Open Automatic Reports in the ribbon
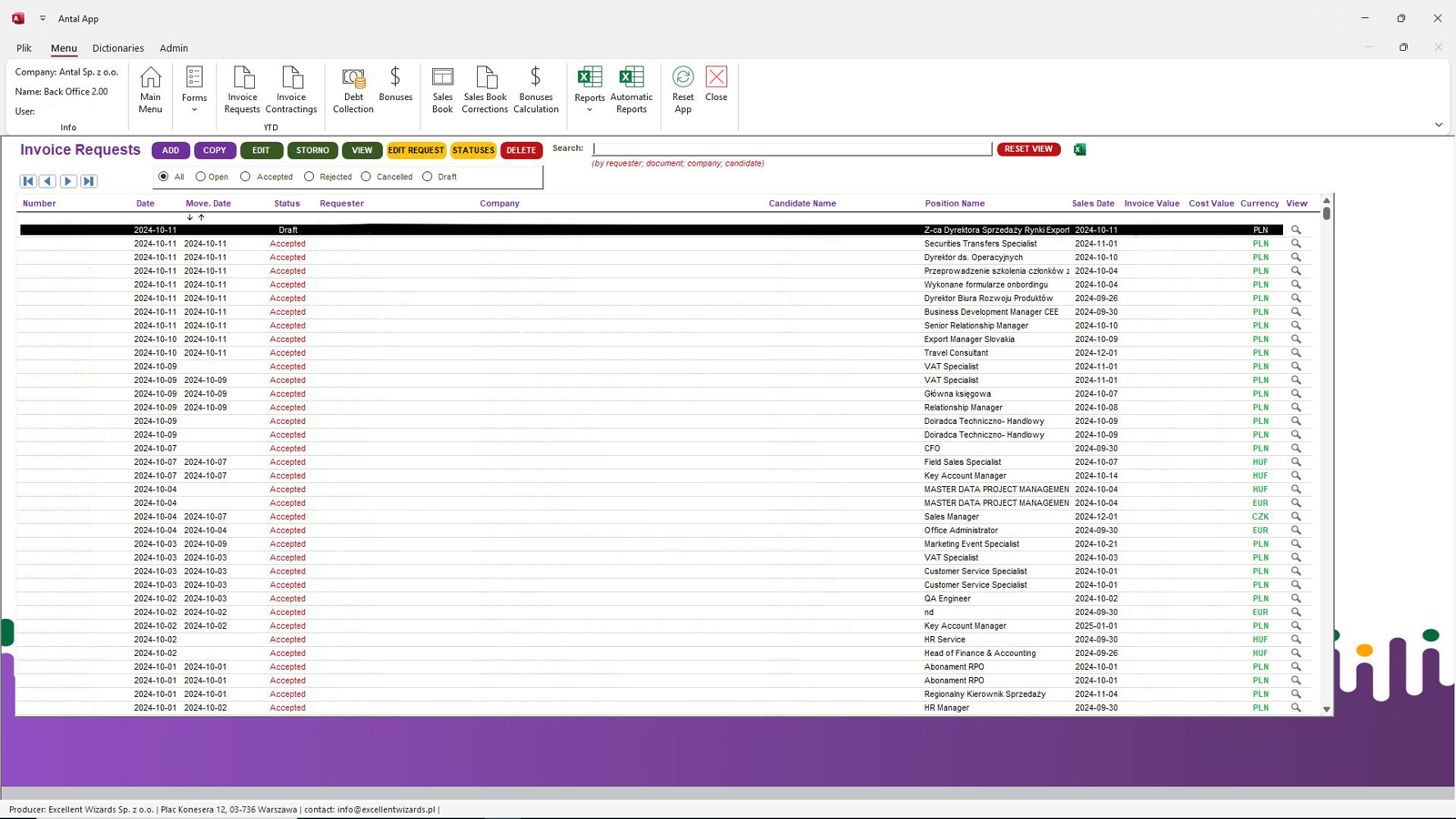Image resolution: width=1456 pixels, height=819 pixels. pyautogui.click(x=631, y=89)
